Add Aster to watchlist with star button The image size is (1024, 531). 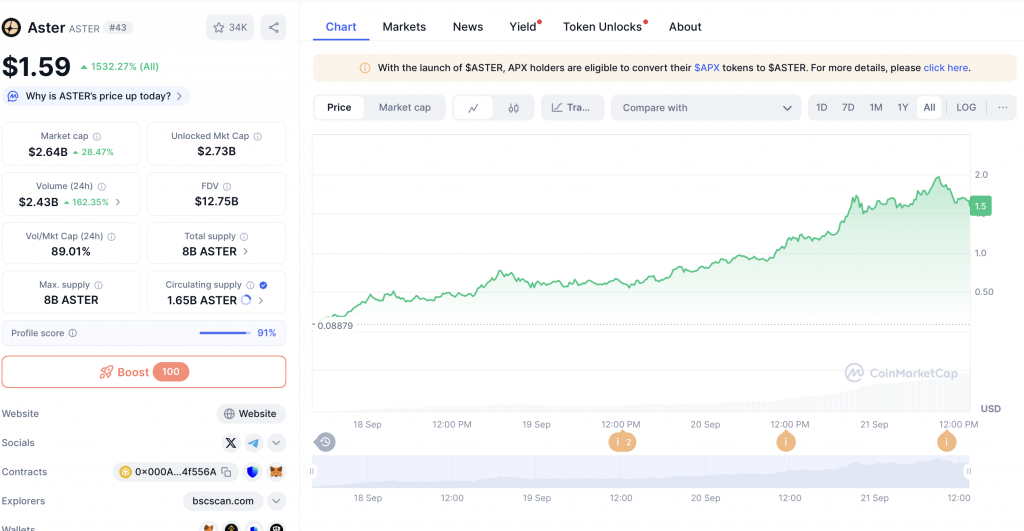click(230, 27)
